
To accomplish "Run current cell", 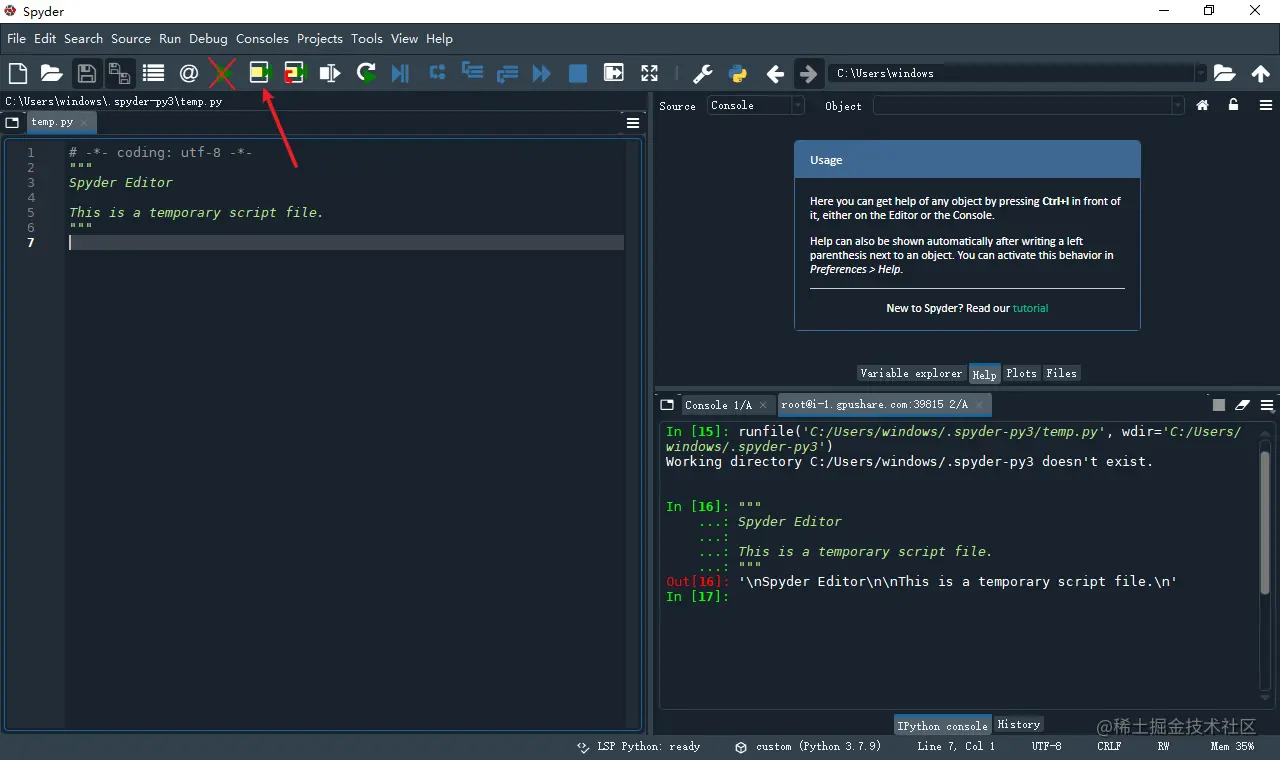I will (260, 73).
